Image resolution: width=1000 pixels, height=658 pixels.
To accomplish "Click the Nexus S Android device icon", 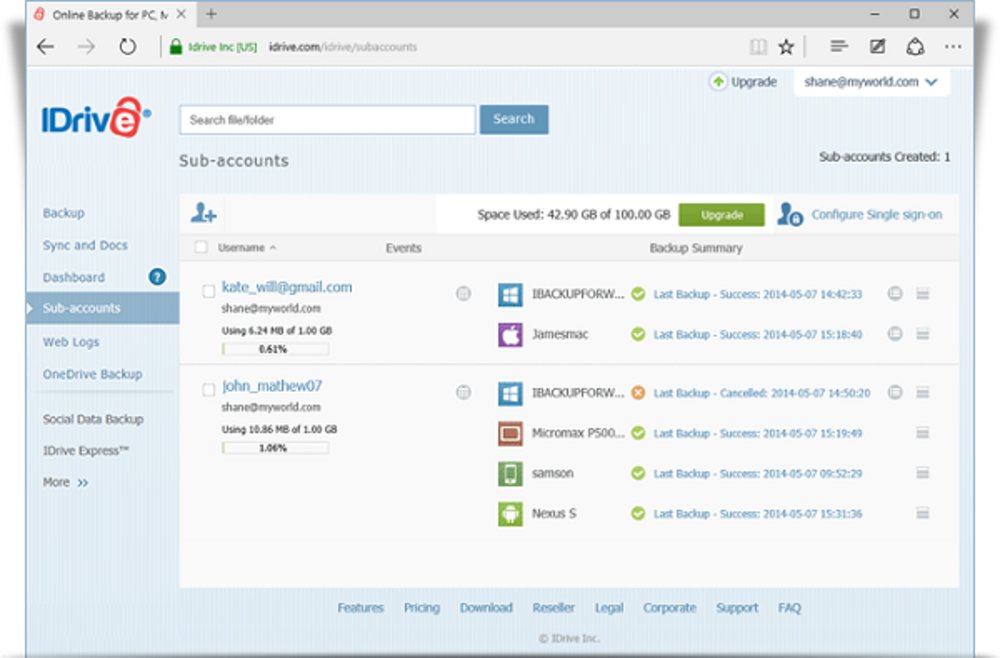I will click(510, 513).
